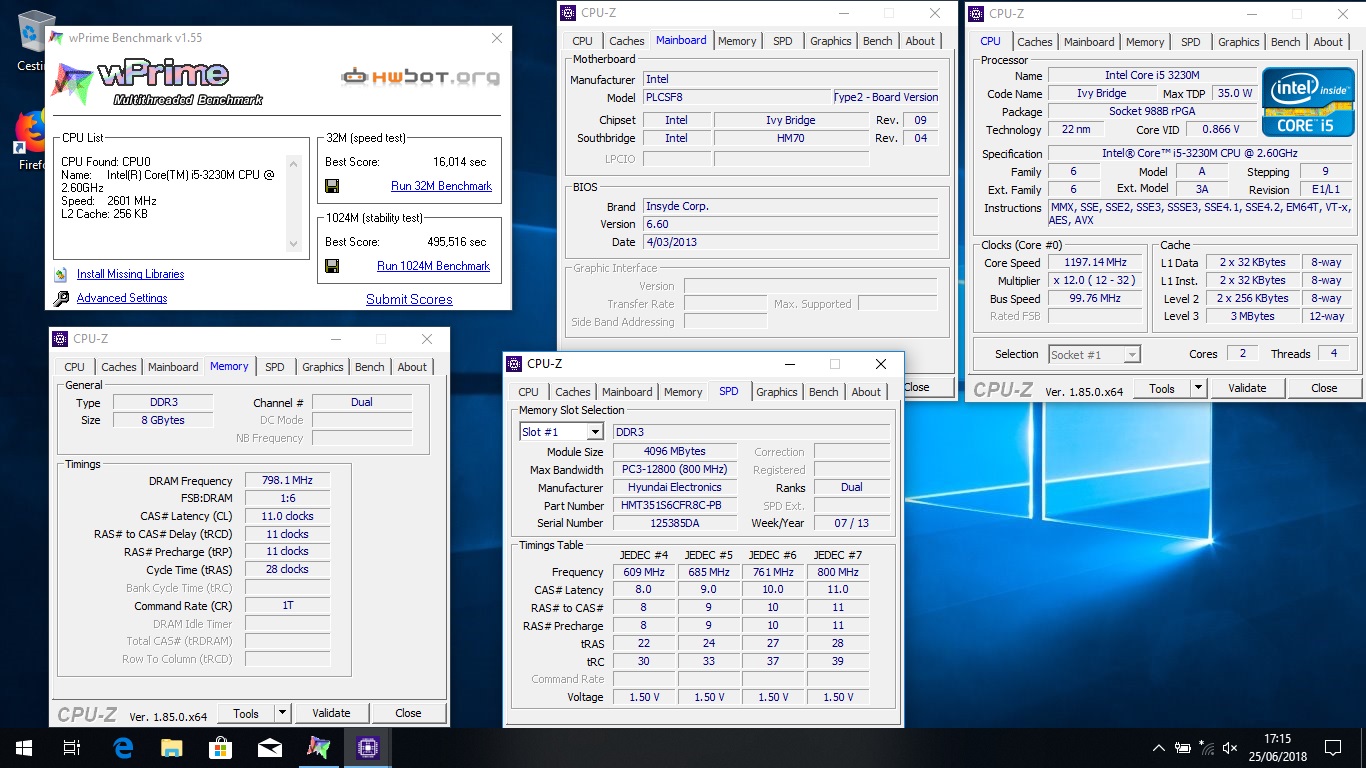Screen dimensions: 1366x768
Task: Click the HWBOT.org logo in wPrime
Action: tap(420, 77)
